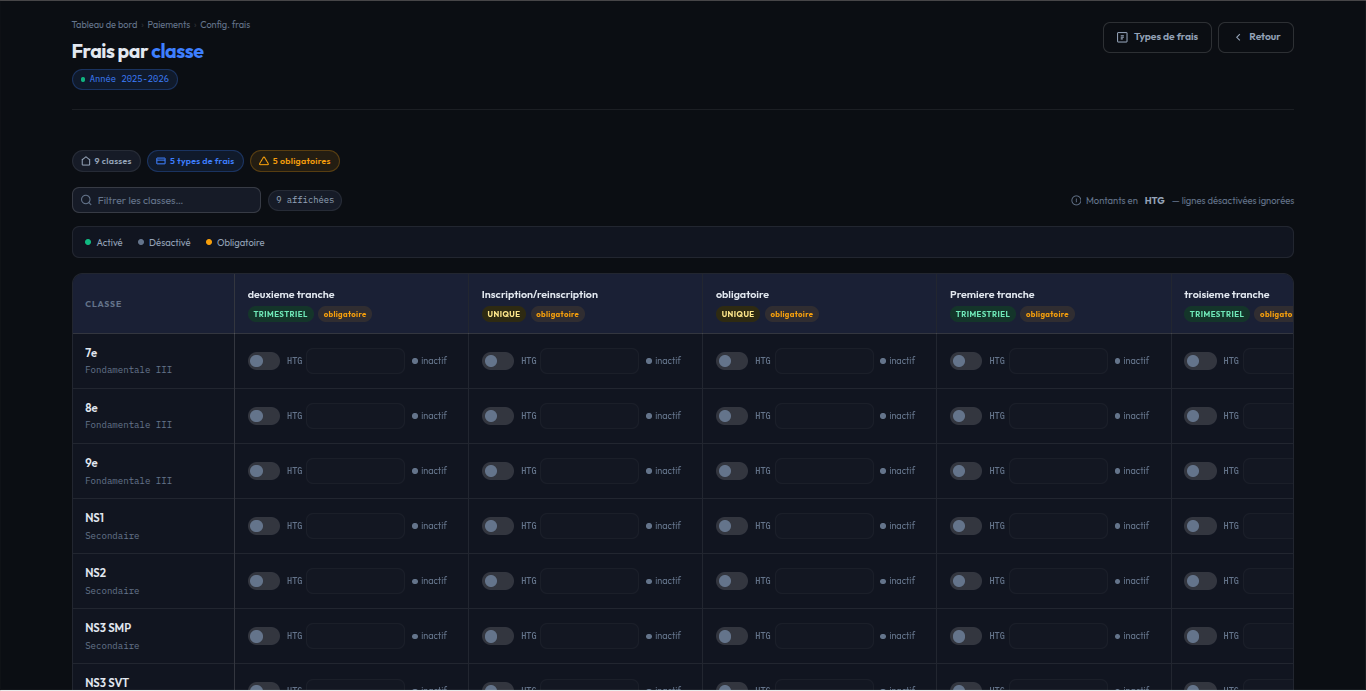
Task: Open the Paiements breadcrumb link
Action: (168, 25)
